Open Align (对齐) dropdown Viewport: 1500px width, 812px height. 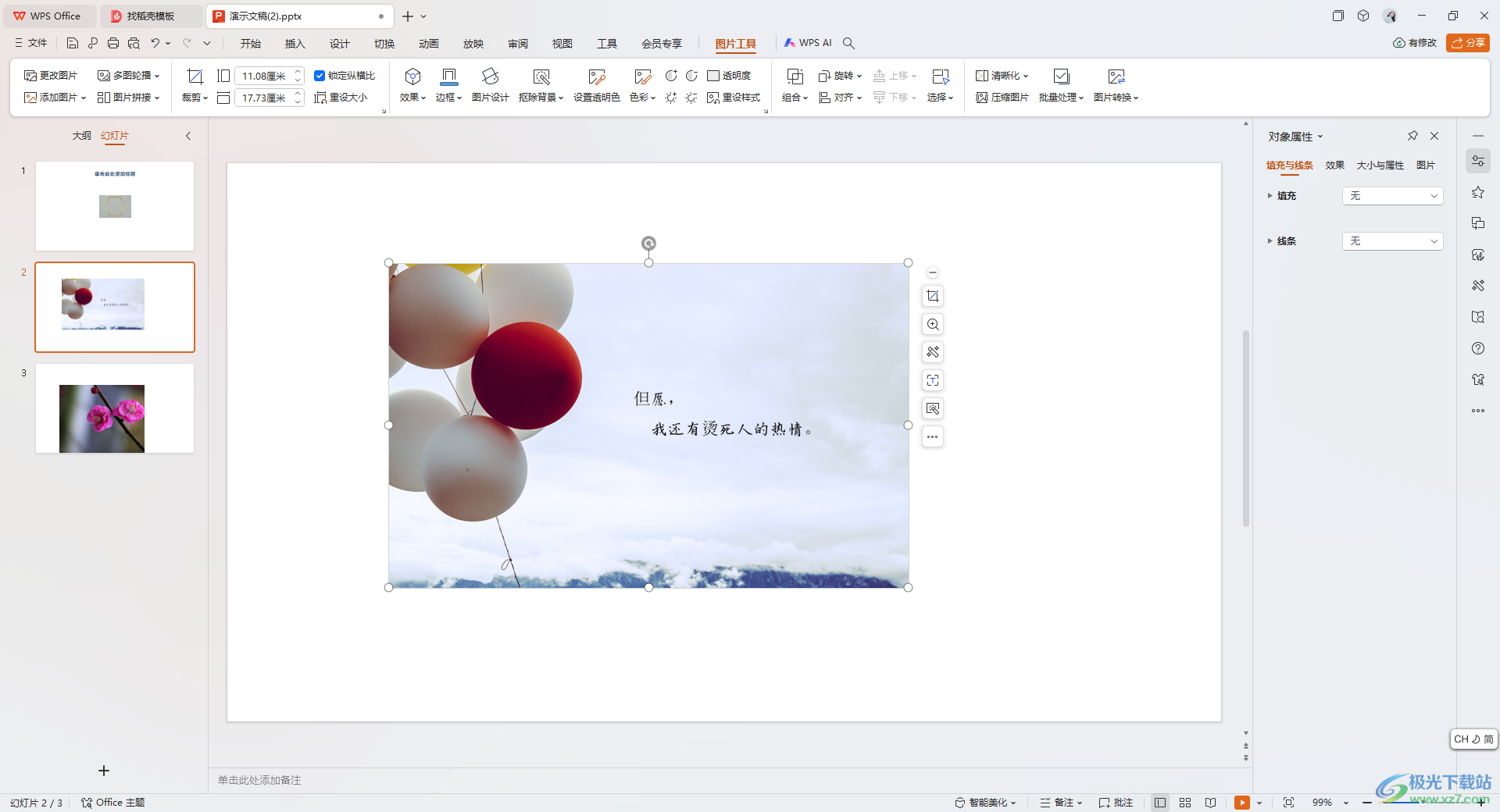pos(840,98)
